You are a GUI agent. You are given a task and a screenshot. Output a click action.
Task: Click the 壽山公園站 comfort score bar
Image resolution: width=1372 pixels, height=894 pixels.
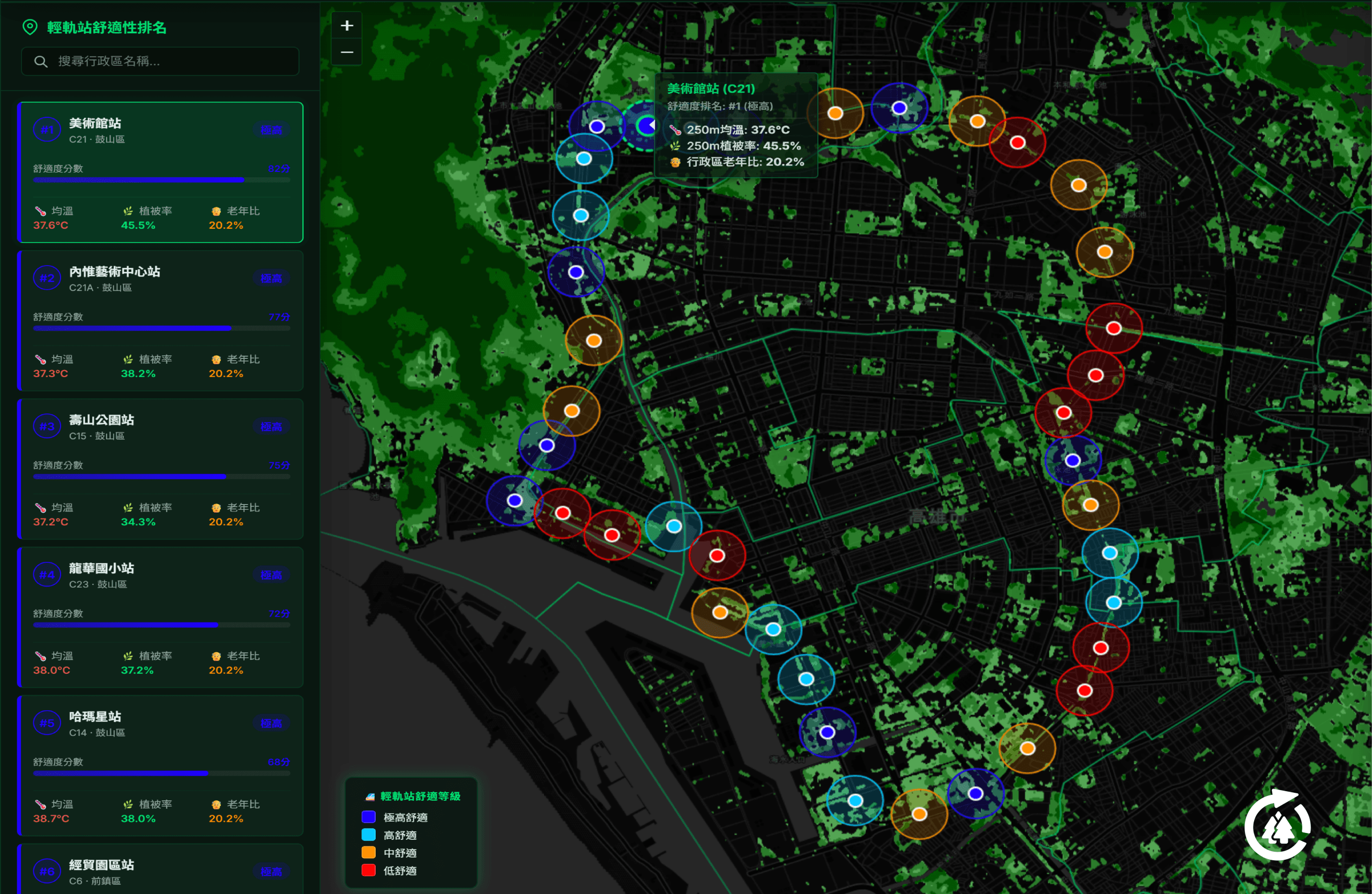[161, 477]
